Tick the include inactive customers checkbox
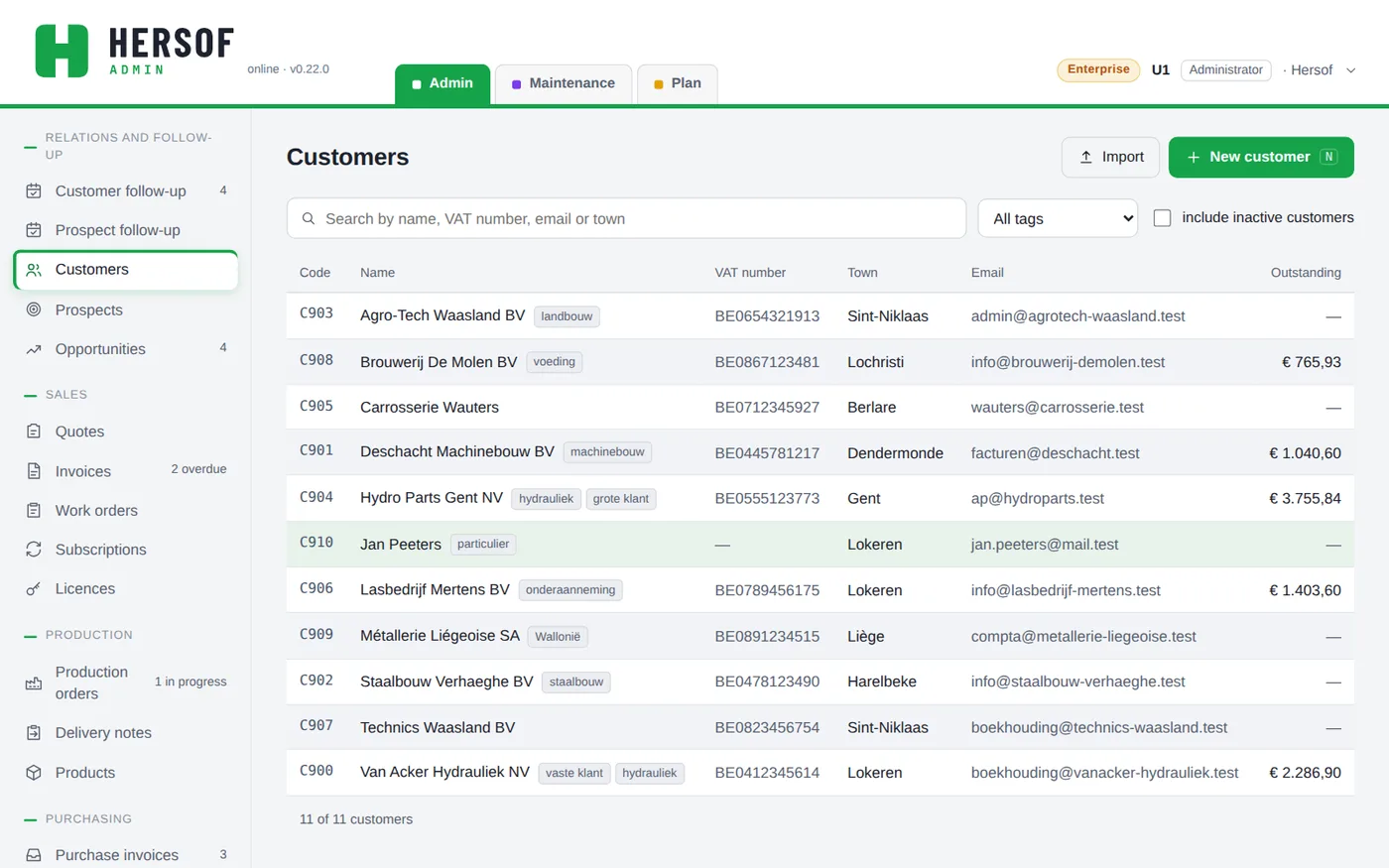The image size is (1389, 868). (x=1163, y=218)
